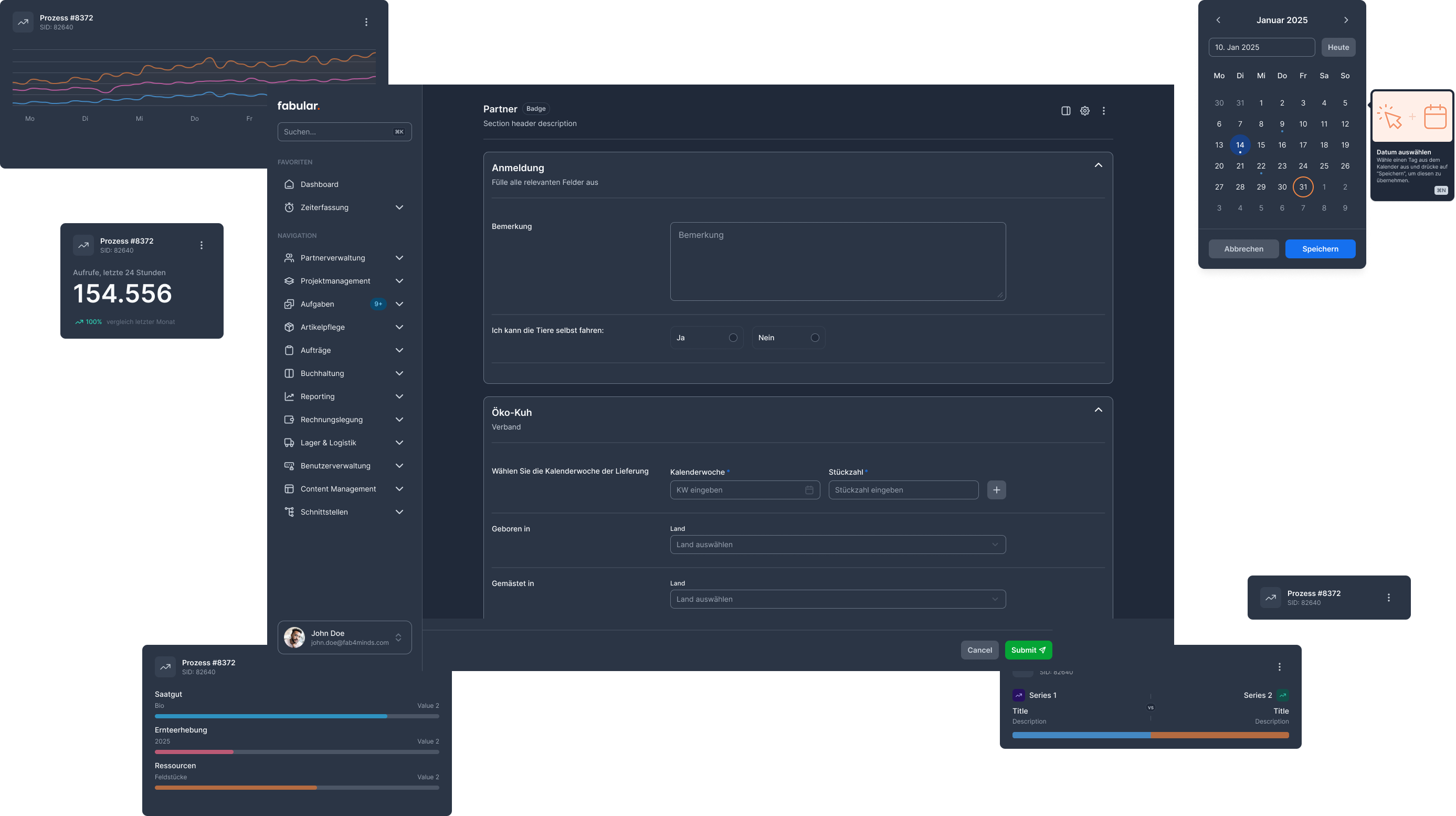Go to previous month in calendar

coord(1218,20)
